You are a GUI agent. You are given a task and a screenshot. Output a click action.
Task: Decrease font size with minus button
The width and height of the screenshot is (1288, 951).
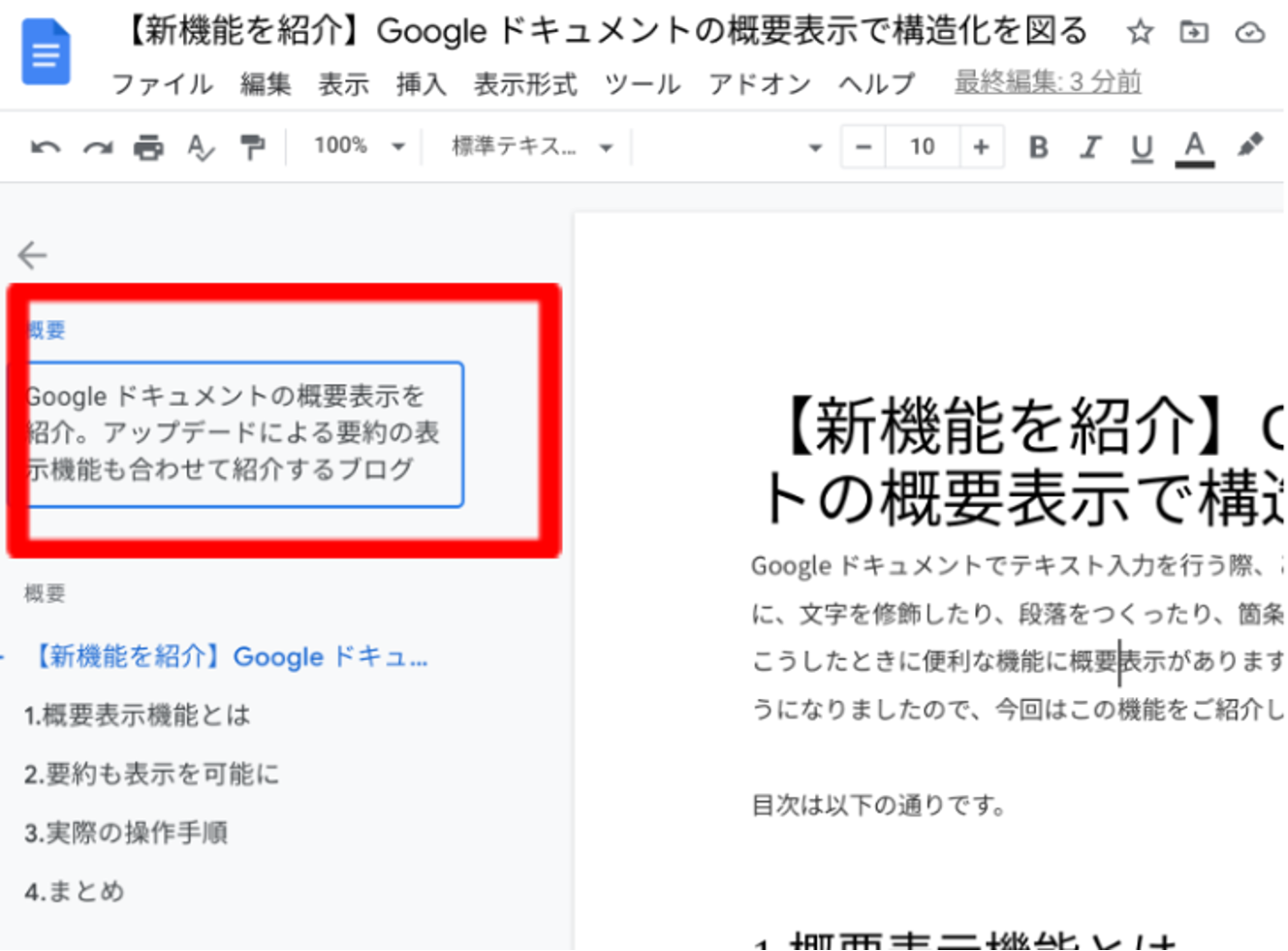[x=864, y=147]
